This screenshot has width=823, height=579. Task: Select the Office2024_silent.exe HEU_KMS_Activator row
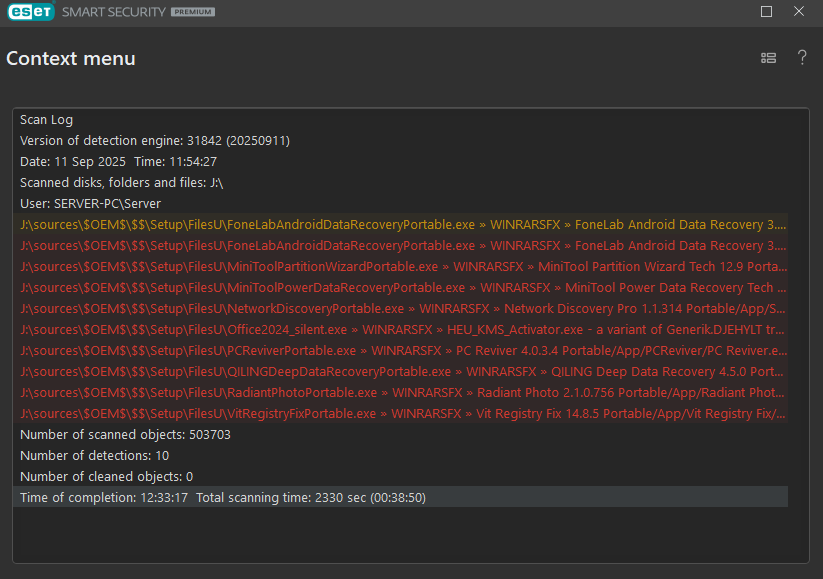click(x=400, y=330)
